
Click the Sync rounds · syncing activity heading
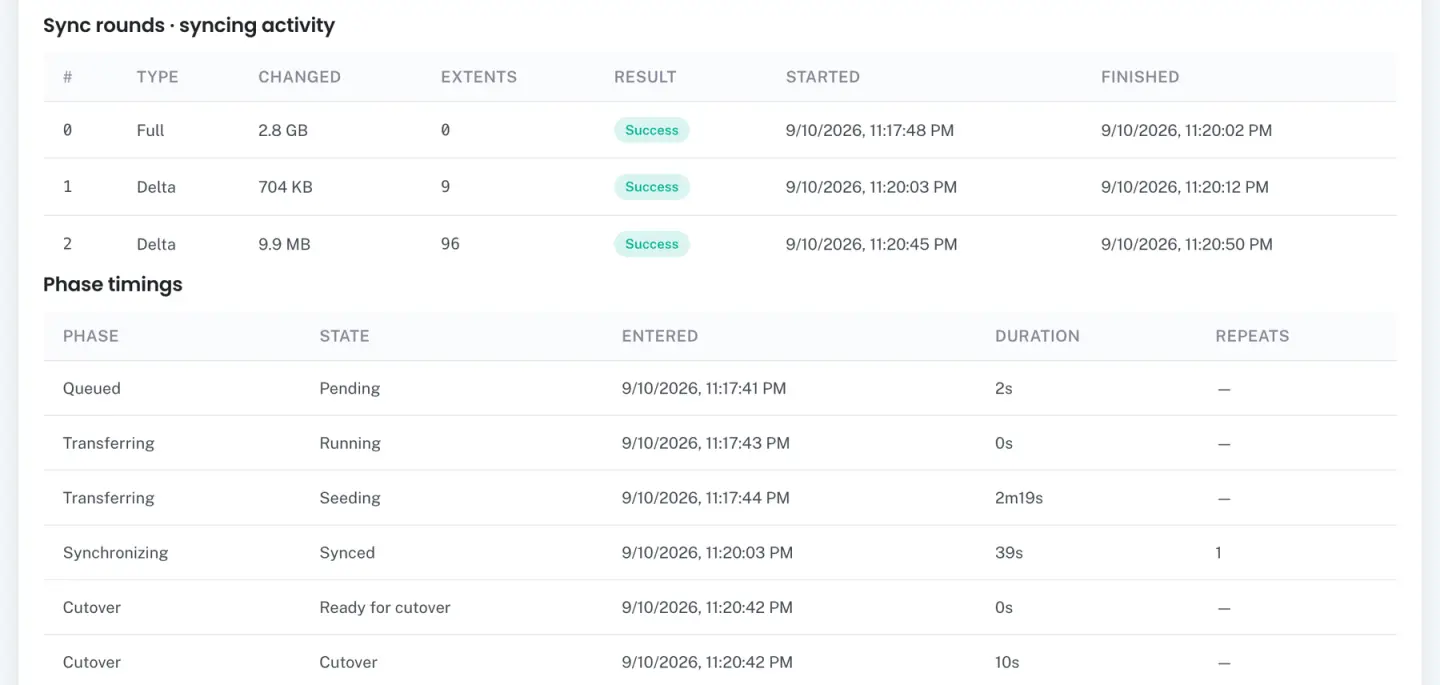(189, 26)
